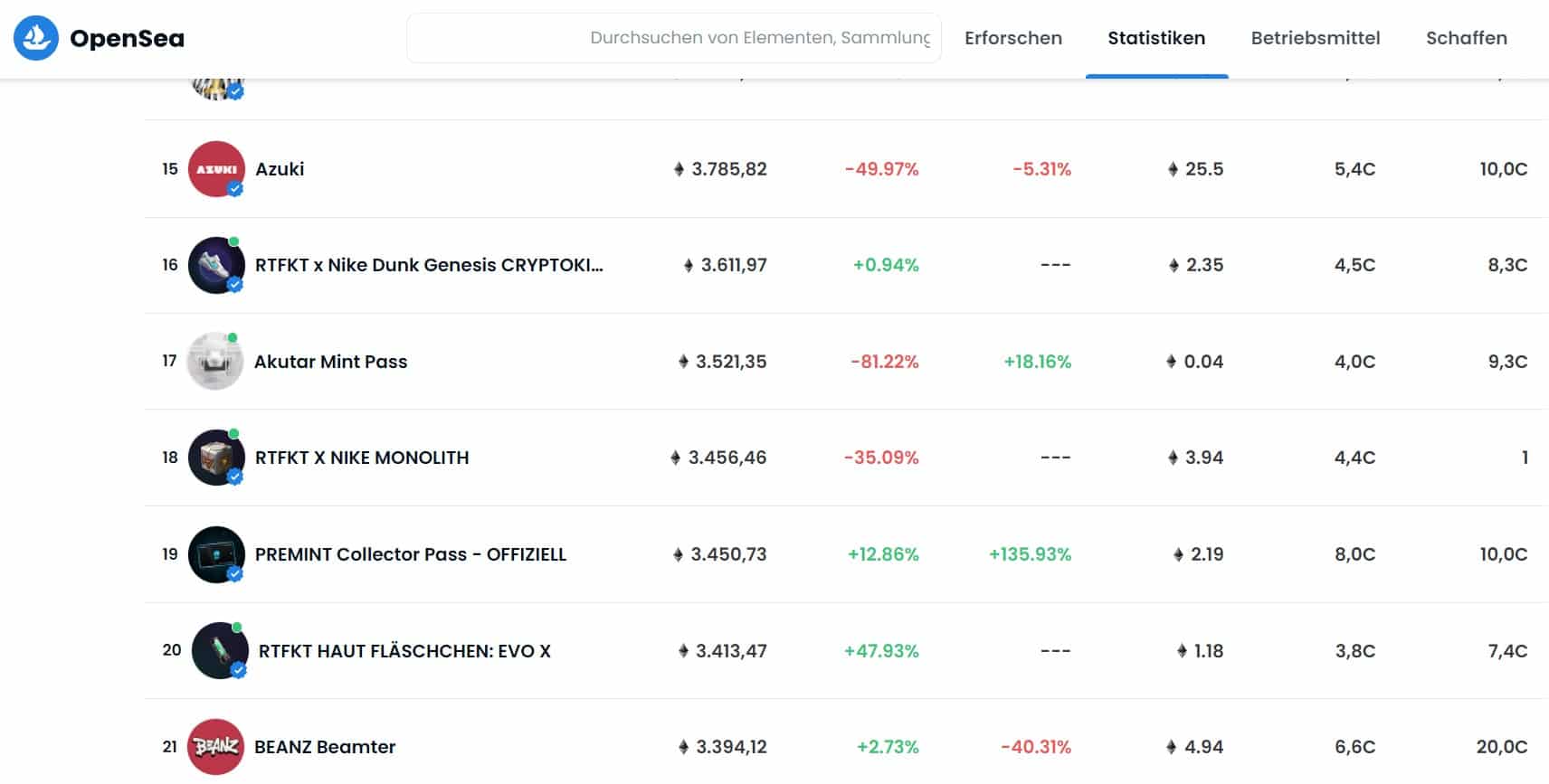Click rank number 15
1549x784 pixels.
click(170, 169)
